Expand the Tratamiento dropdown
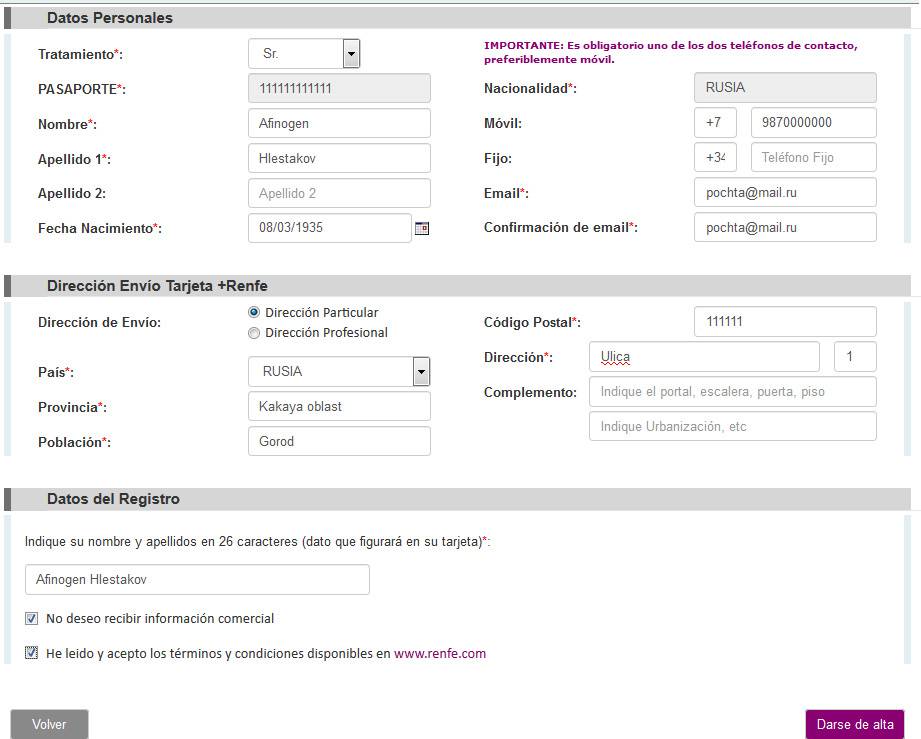 pyautogui.click(x=350, y=54)
